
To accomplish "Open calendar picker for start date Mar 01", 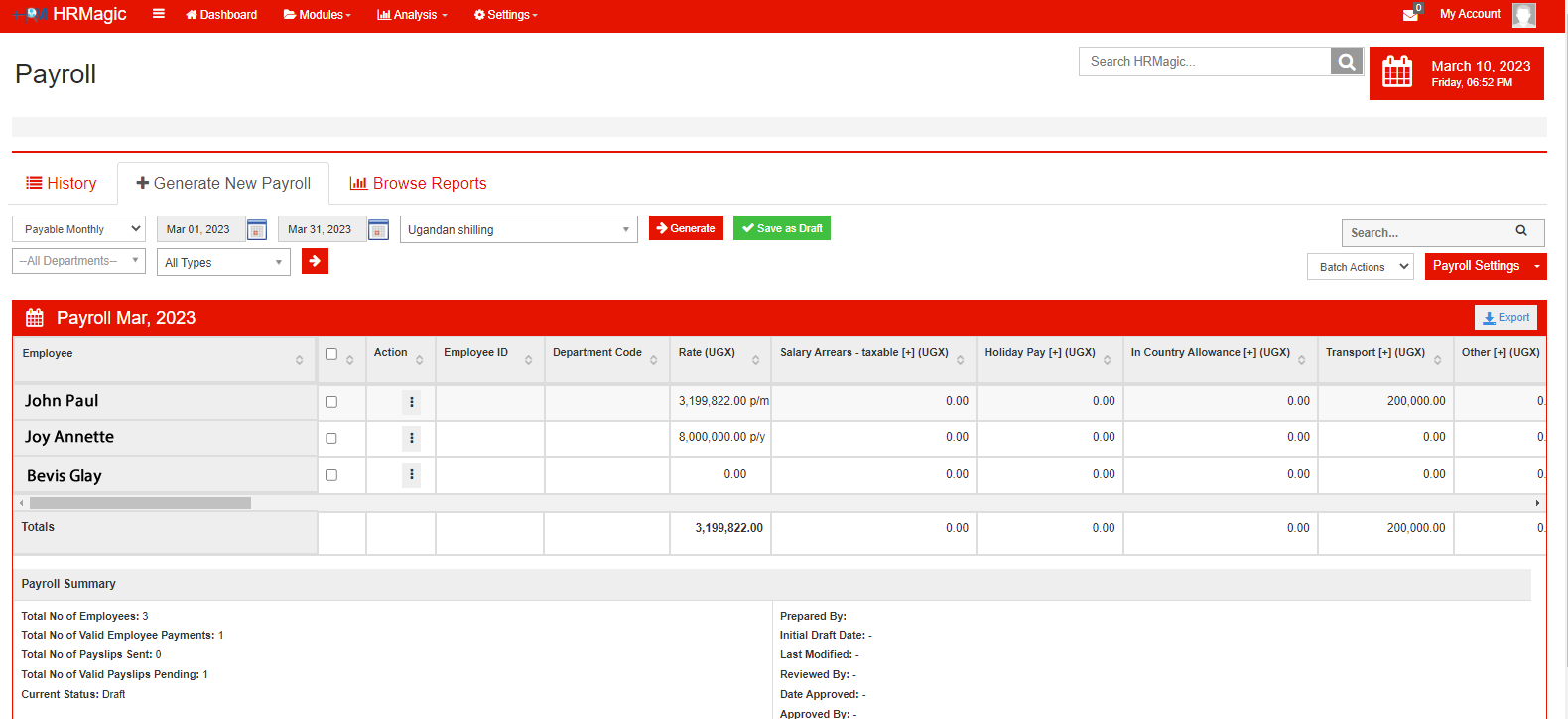I will tap(257, 230).
